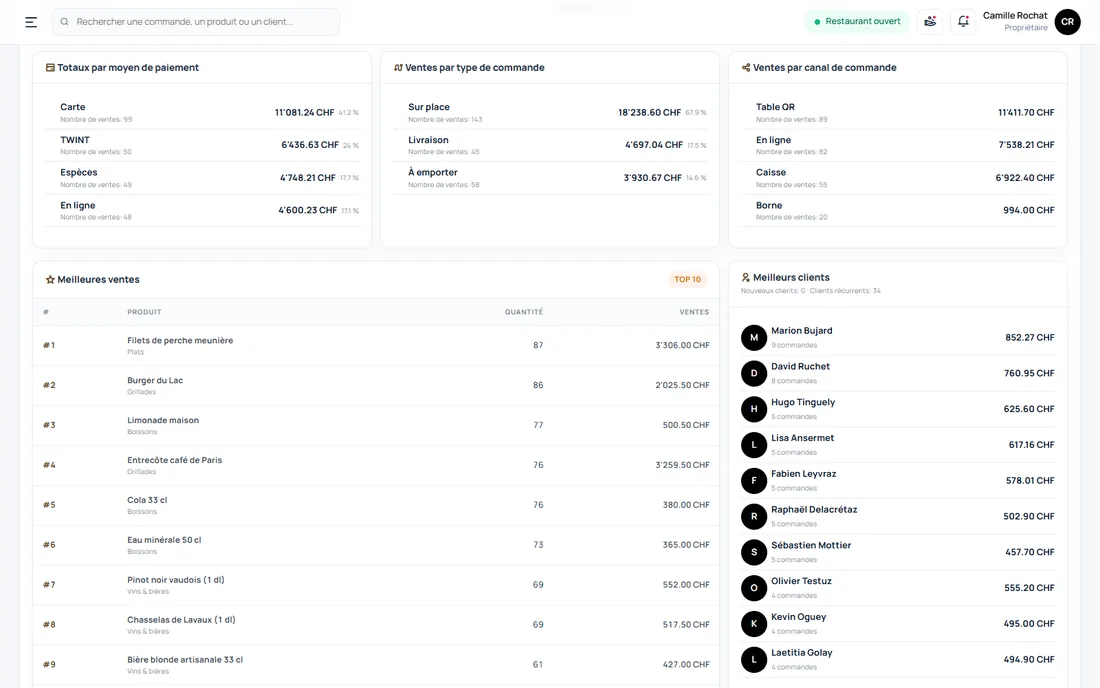Click the TWINT payment row label
The width and height of the screenshot is (1100, 688).
pyautogui.click(x=75, y=140)
